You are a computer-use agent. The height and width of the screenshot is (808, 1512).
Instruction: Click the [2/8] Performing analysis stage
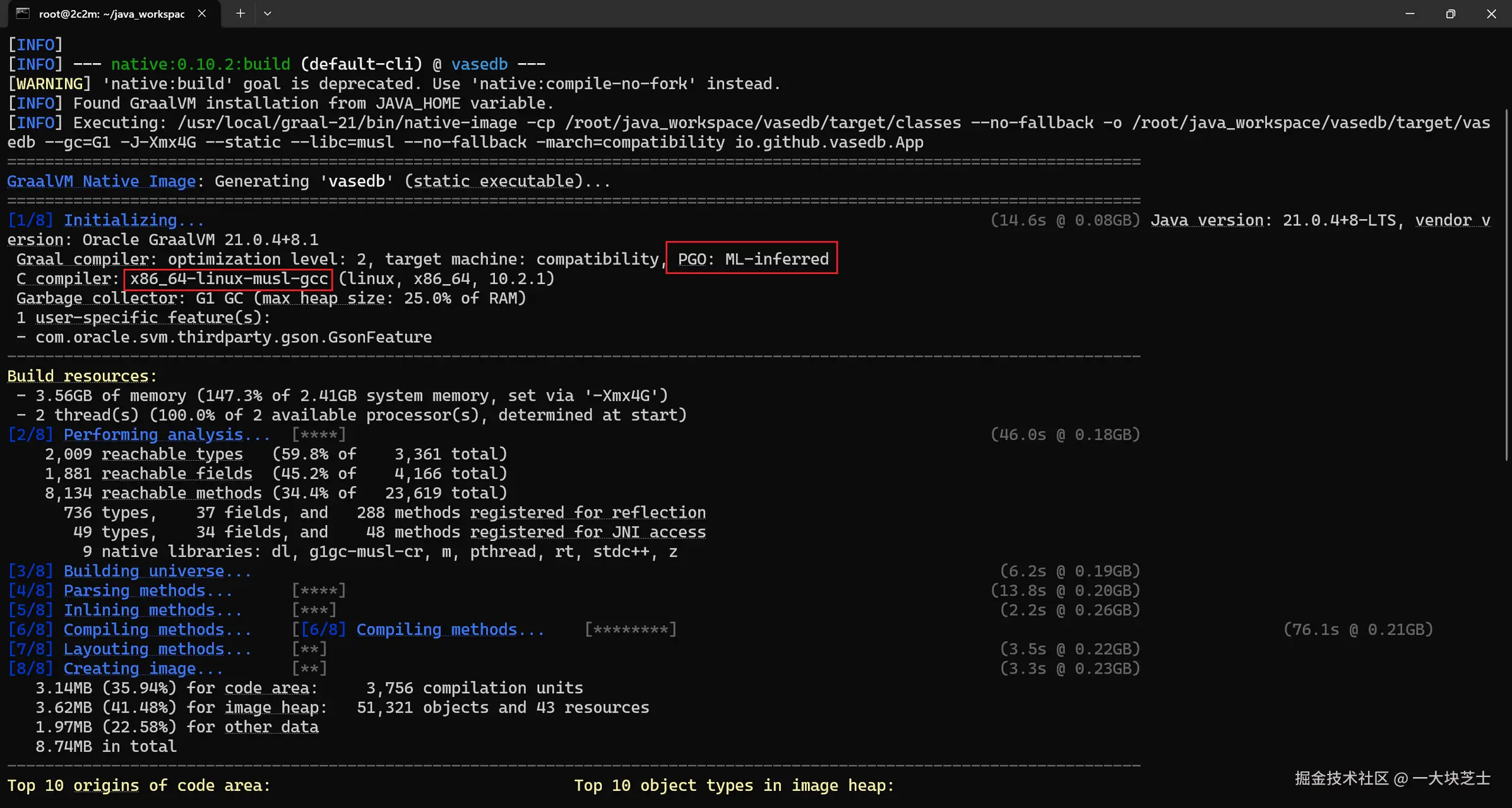point(139,434)
